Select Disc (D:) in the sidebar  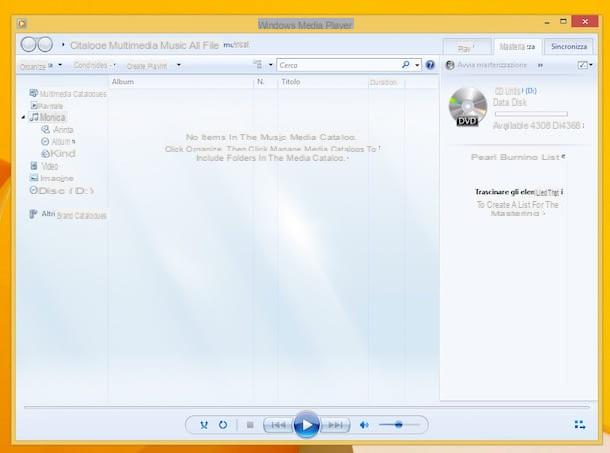coord(61,191)
